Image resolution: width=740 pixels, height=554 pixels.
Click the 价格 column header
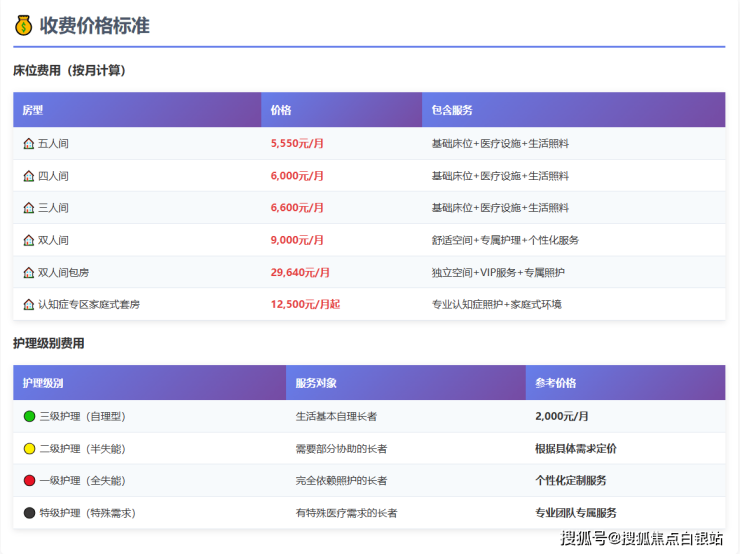pos(281,110)
